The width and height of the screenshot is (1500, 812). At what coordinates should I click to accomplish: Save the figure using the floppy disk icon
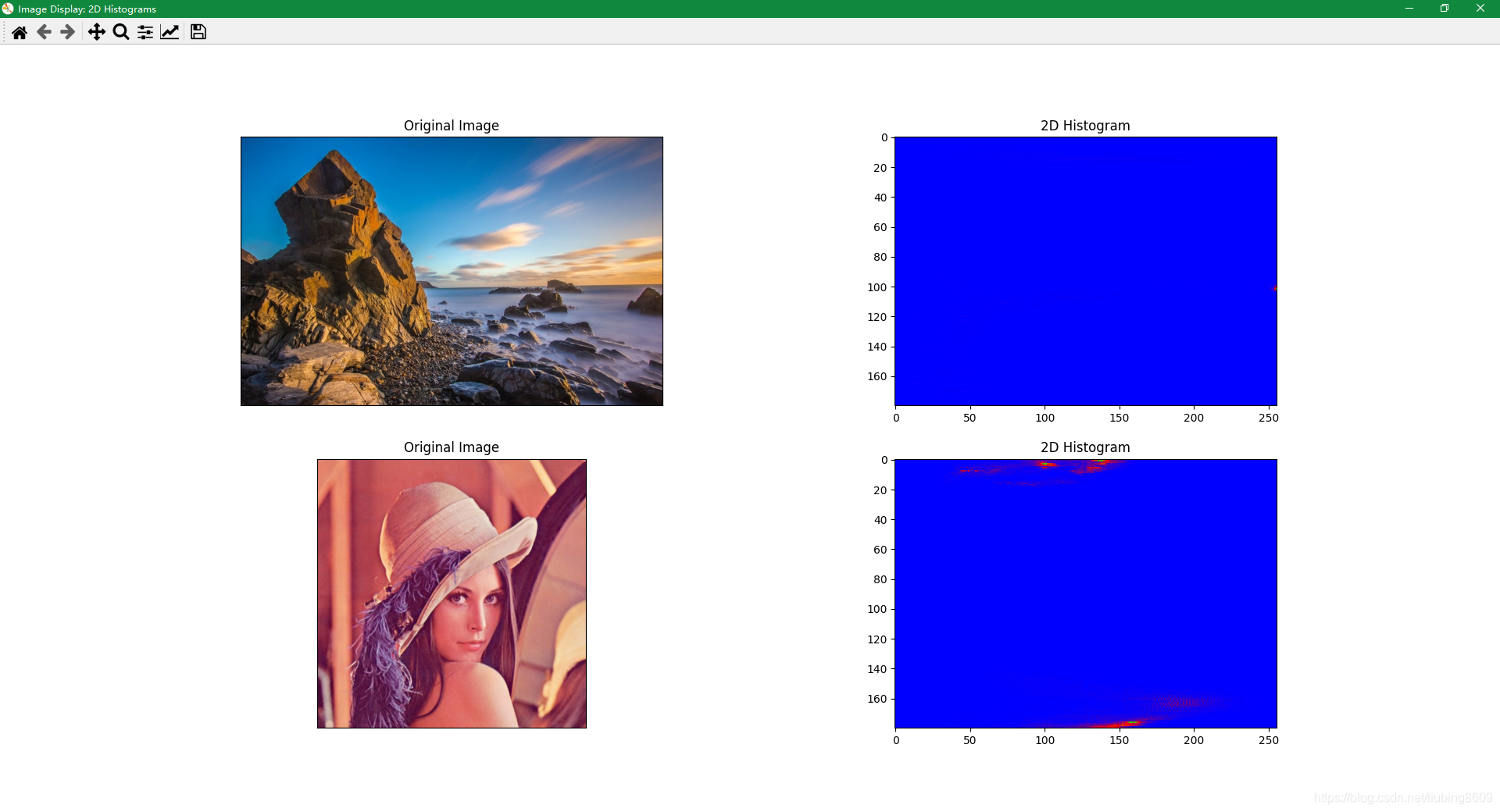tap(198, 32)
